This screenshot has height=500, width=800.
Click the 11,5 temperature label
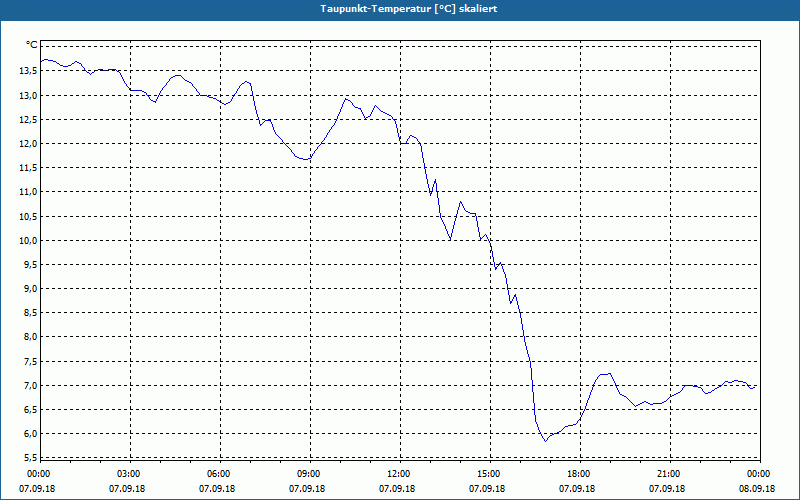click(x=28, y=168)
